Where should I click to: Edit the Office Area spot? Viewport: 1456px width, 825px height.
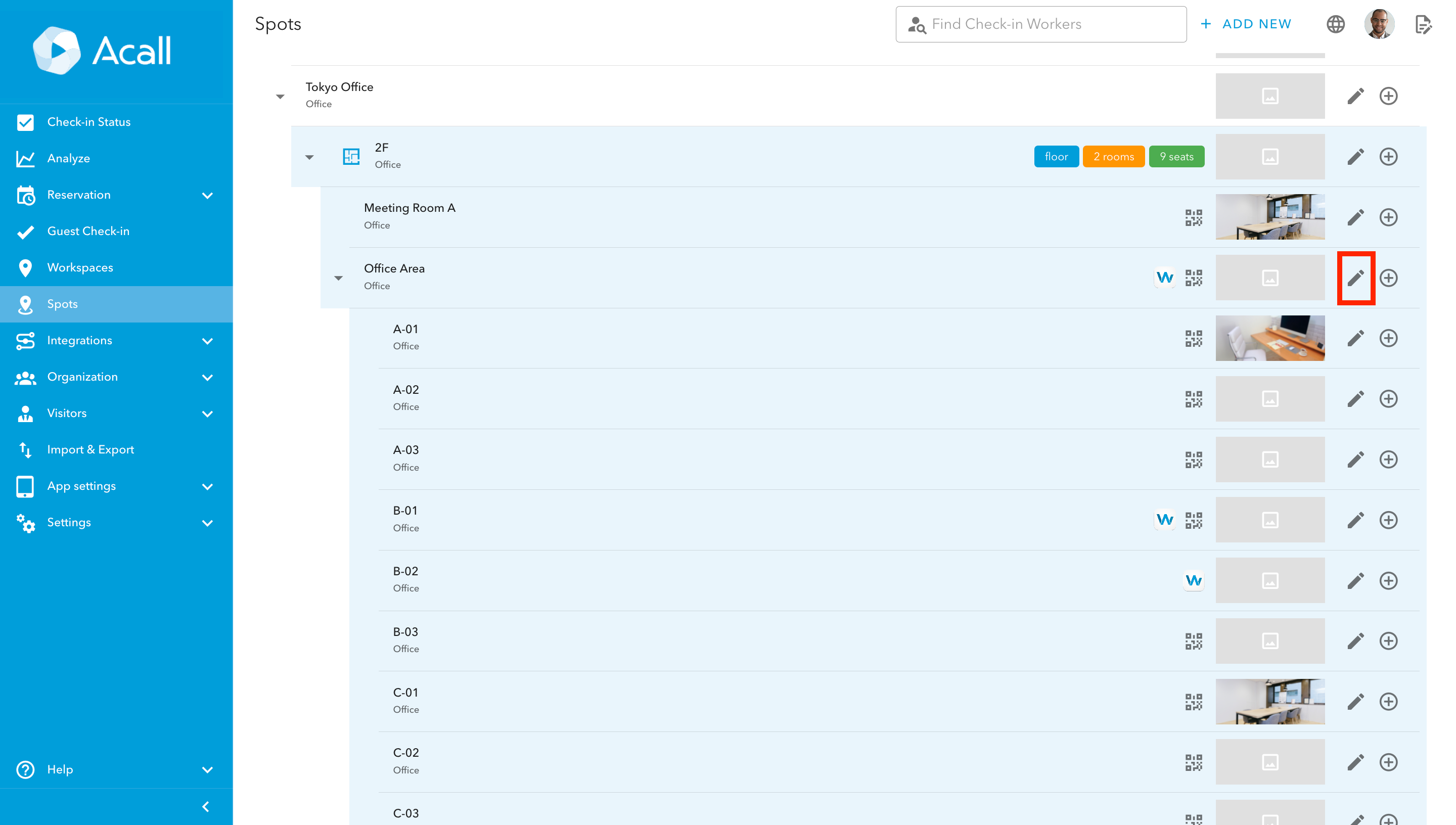(1355, 278)
